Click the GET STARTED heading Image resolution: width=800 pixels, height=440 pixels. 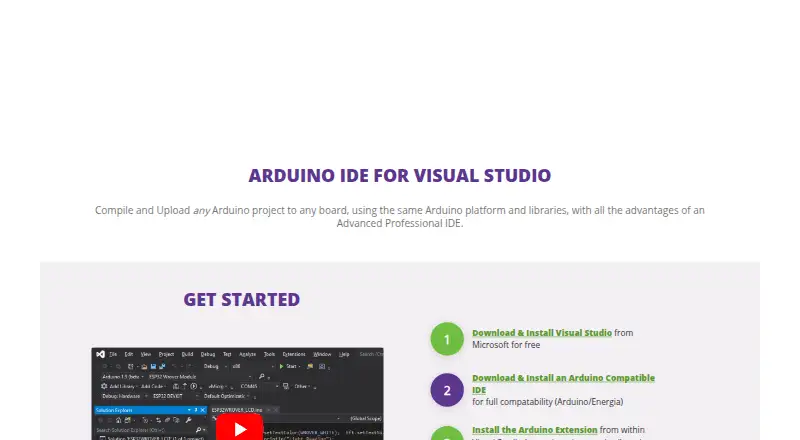coord(242,300)
